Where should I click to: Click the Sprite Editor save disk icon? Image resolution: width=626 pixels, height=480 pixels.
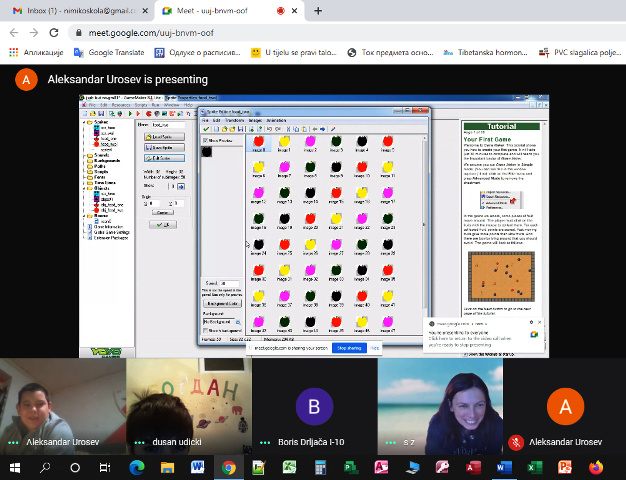pos(240,129)
